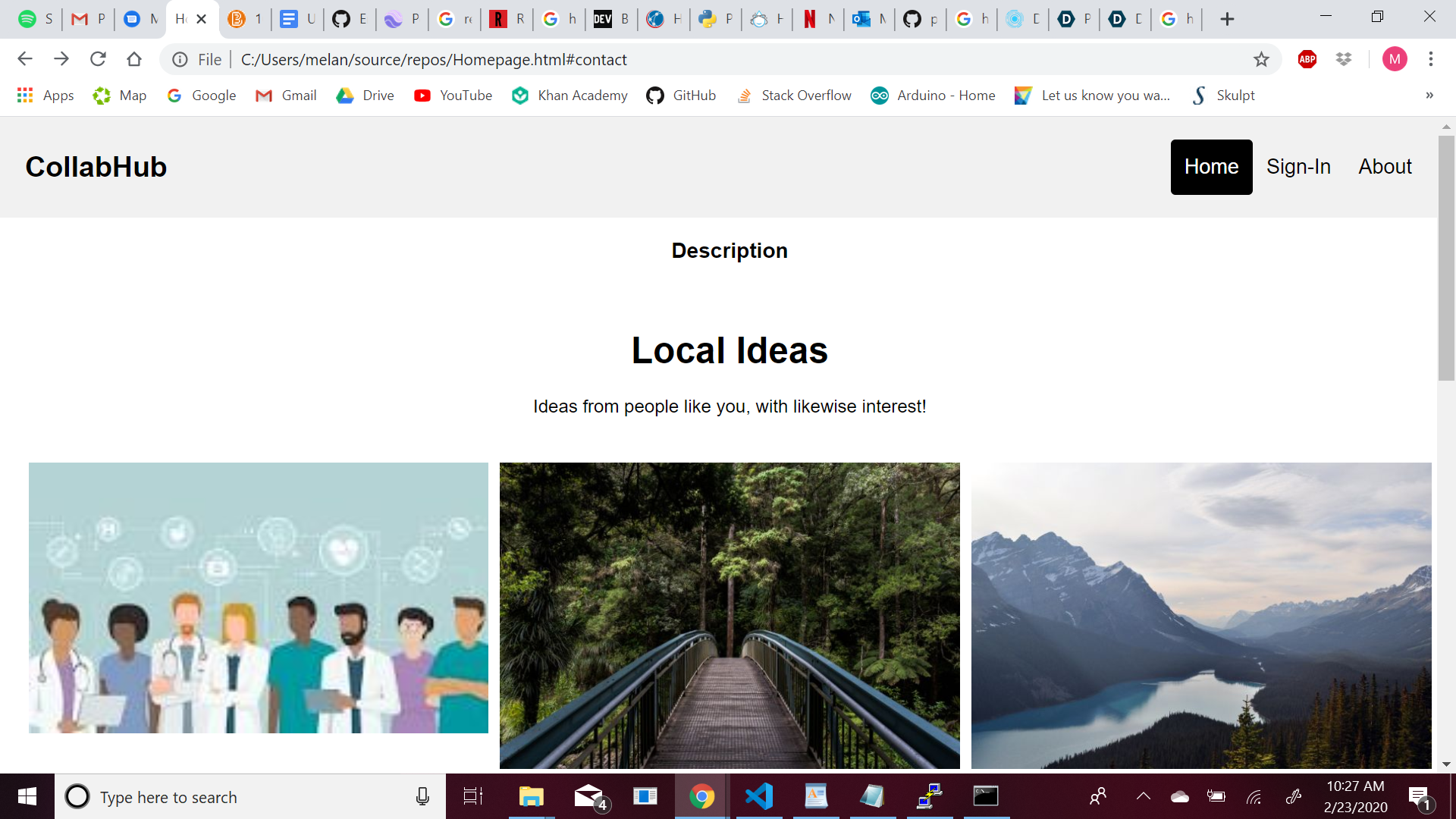This screenshot has height=819, width=1456.
Task: Bookmark this page with the star icon
Action: click(x=1260, y=59)
